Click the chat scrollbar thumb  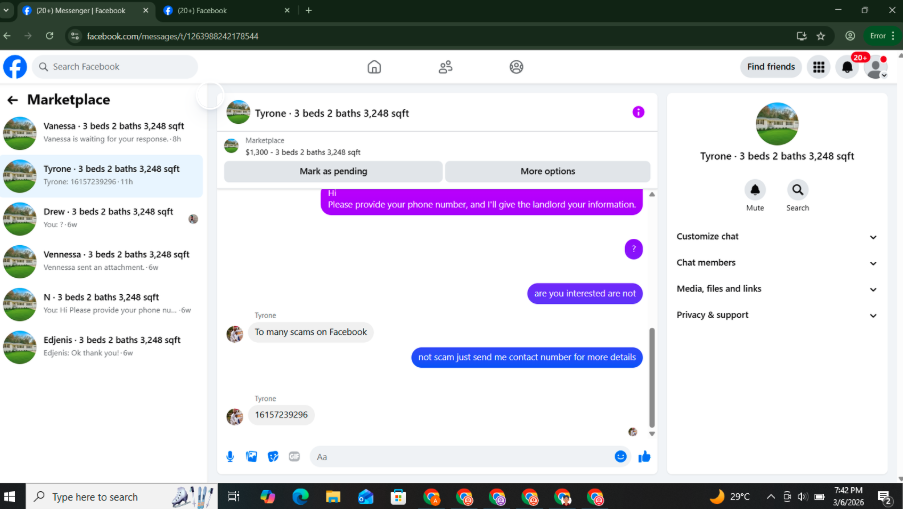652,377
